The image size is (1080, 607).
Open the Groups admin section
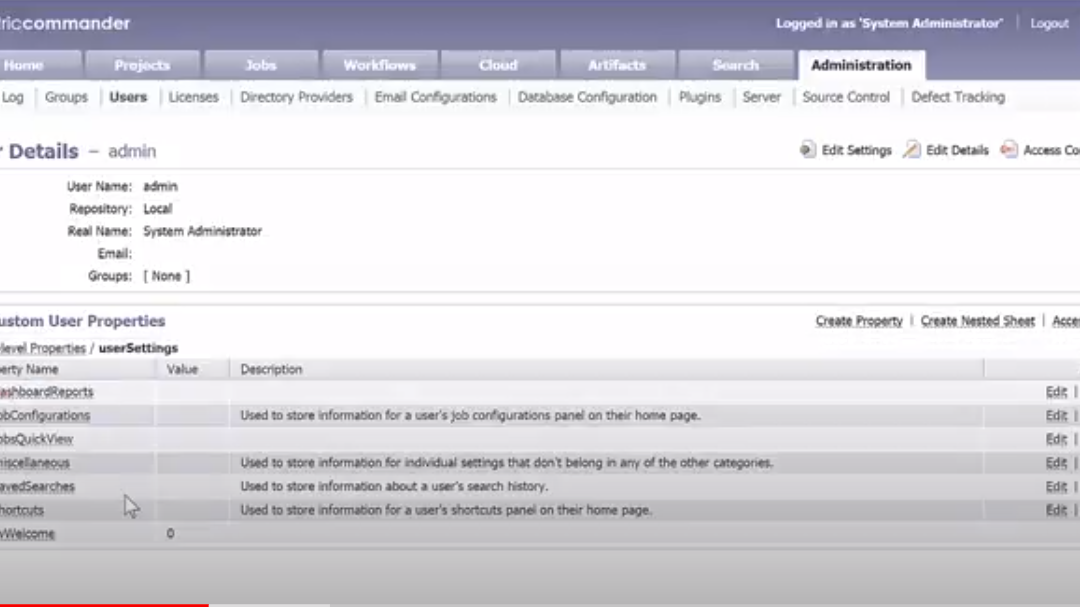(x=66, y=97)
